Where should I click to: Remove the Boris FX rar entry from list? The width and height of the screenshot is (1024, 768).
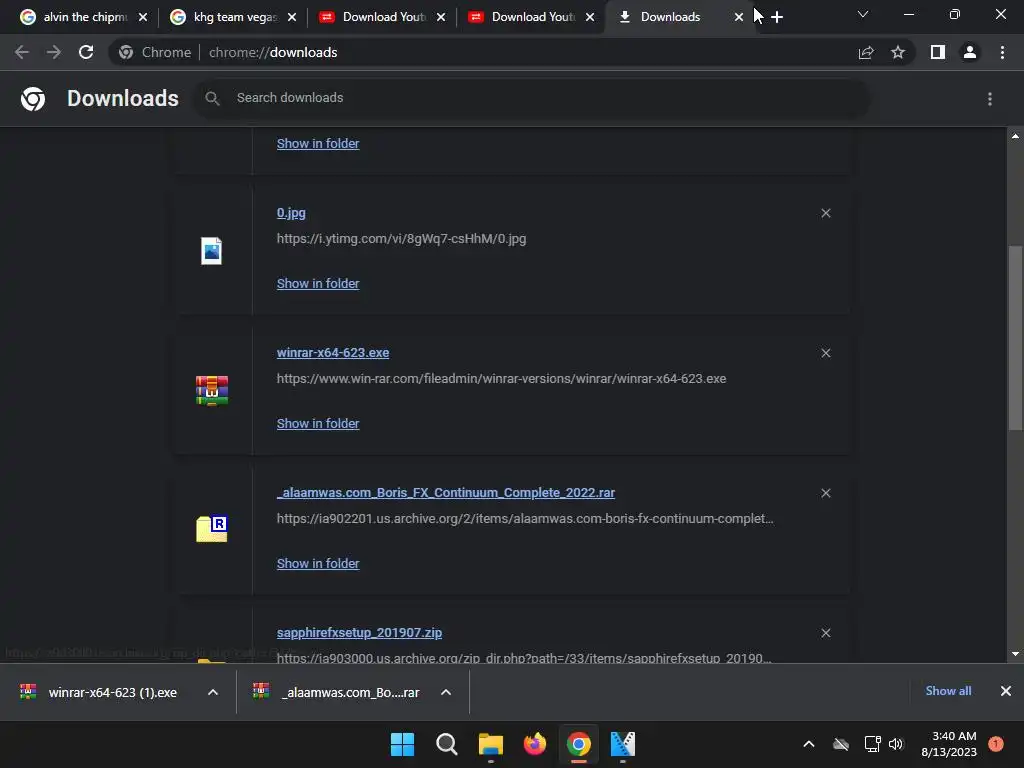(825, 493)
